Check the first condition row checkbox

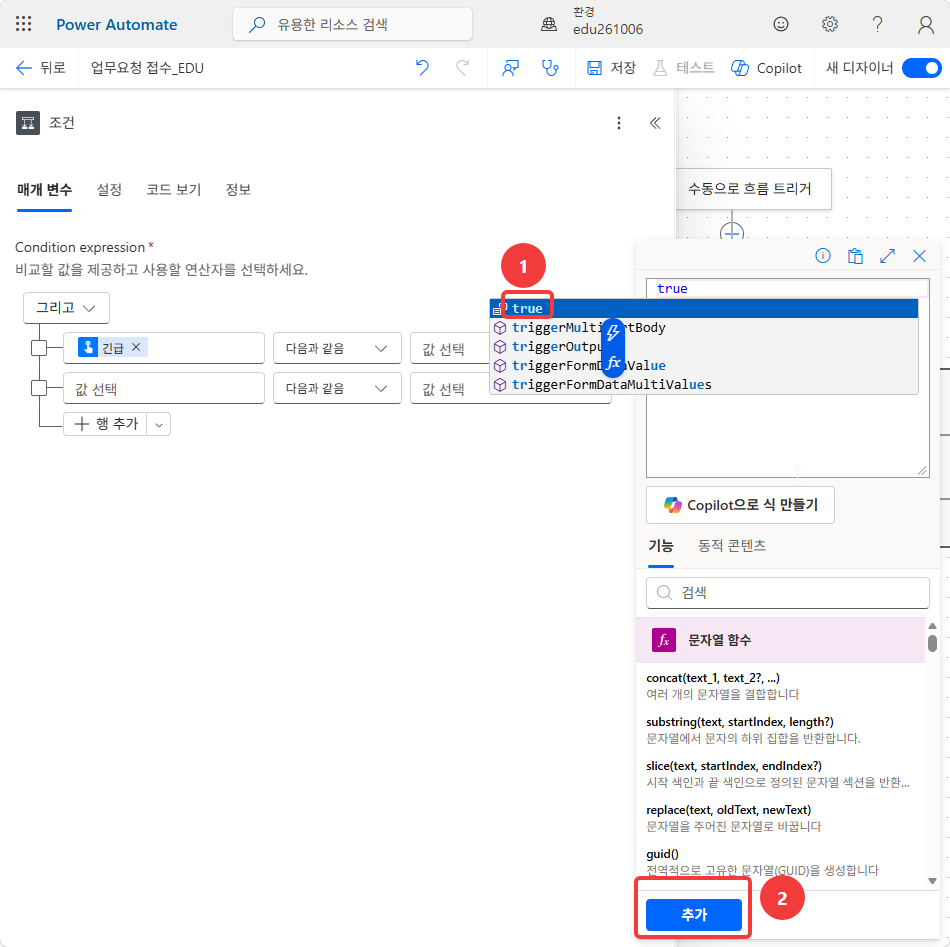[x=39, y=348]
